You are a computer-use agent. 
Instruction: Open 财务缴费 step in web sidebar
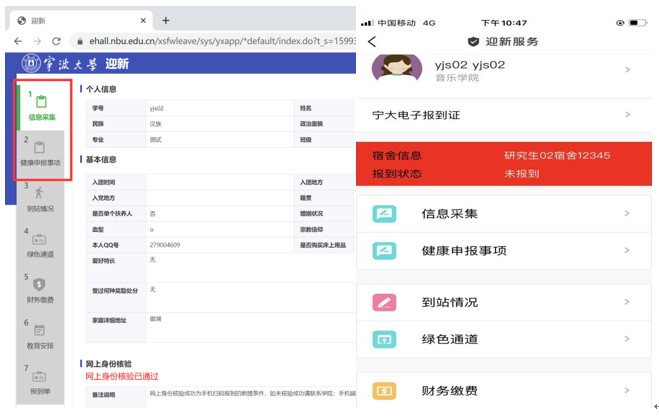tap(40, 291)
